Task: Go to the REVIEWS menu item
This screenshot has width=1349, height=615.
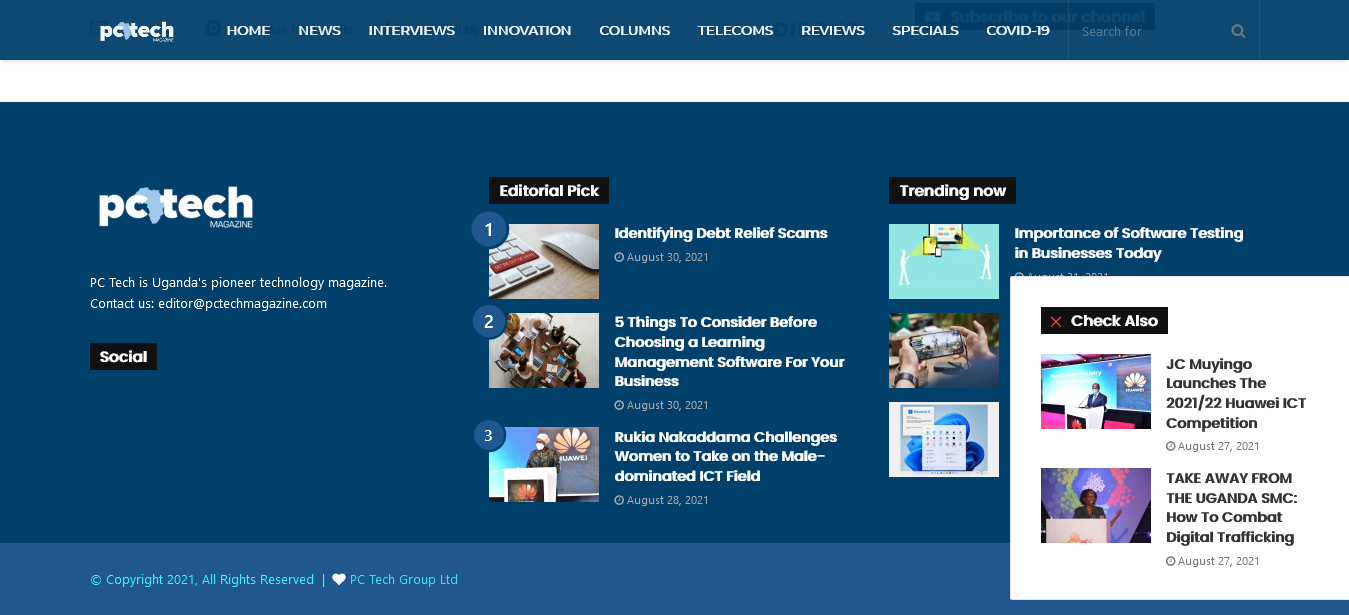Action: point(832,30)
